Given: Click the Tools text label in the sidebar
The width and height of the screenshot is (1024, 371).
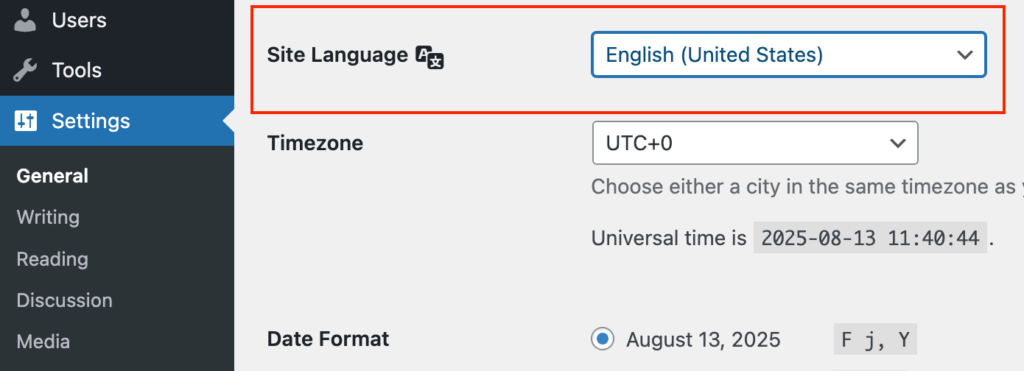Looking at the screenshot, I should pyautogui.click(x=76, y=71).
